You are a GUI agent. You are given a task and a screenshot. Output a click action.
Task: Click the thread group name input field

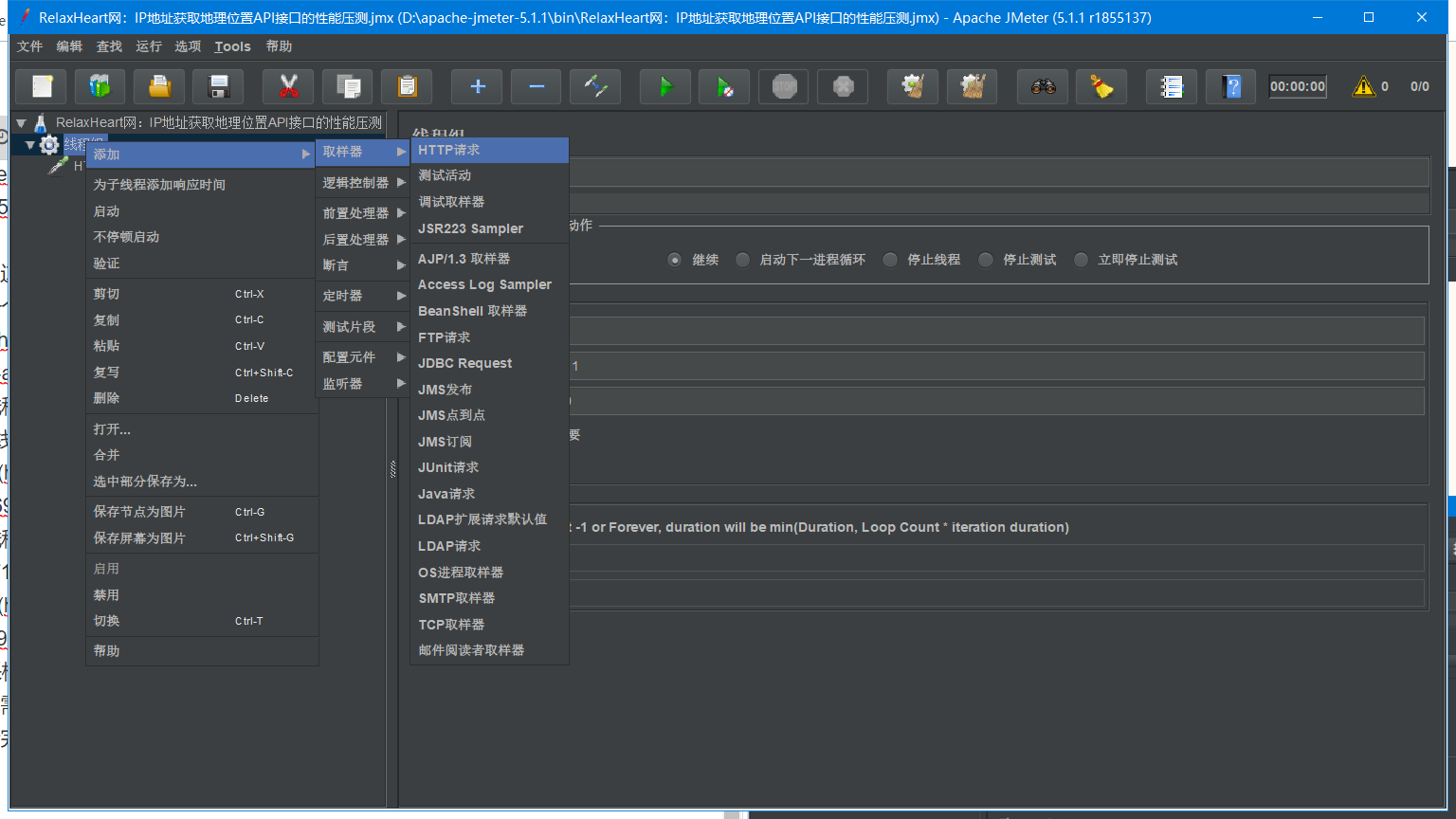[x=998, y=172]
